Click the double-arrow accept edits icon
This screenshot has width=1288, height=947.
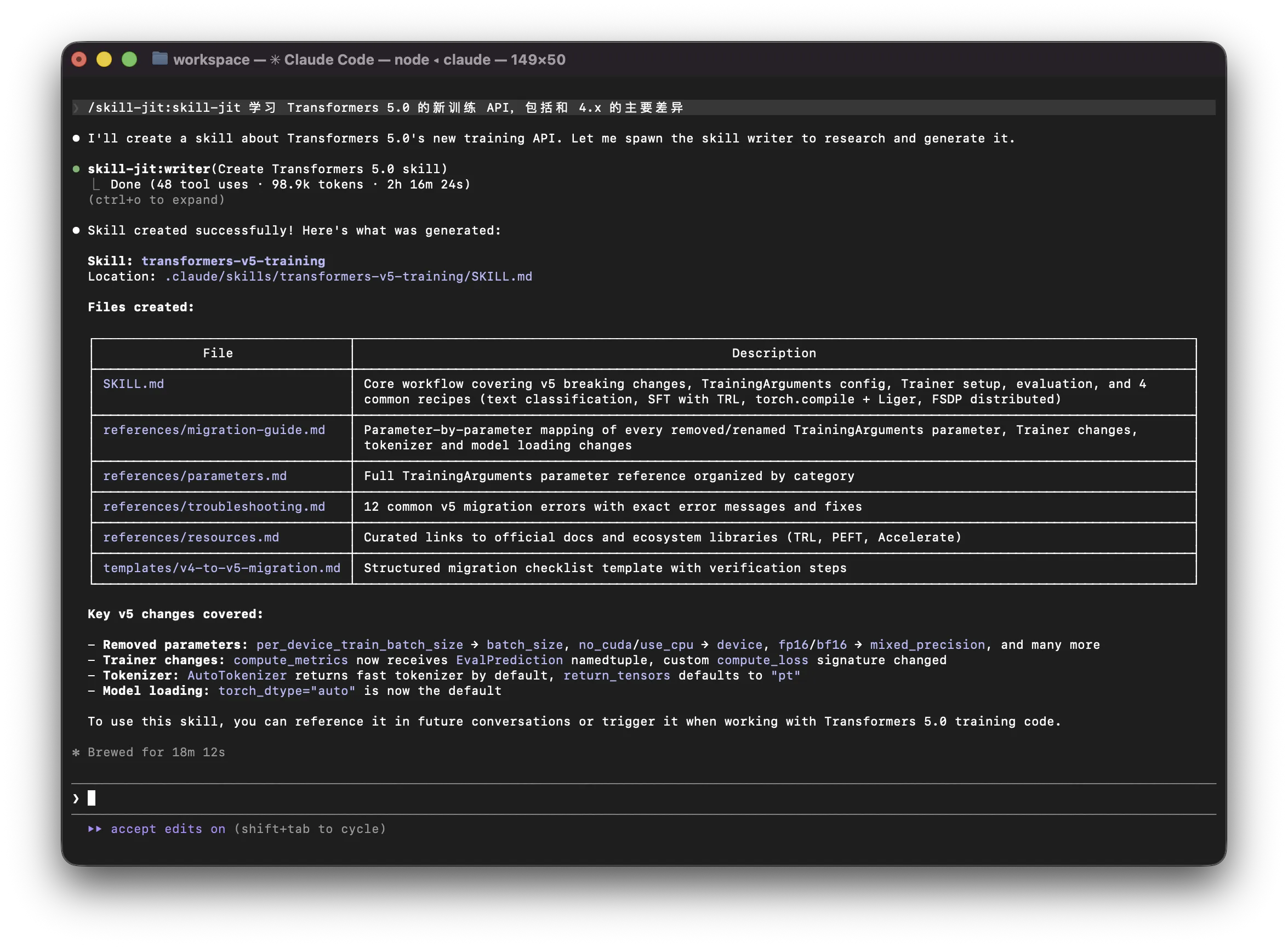(x=95, y=829)
